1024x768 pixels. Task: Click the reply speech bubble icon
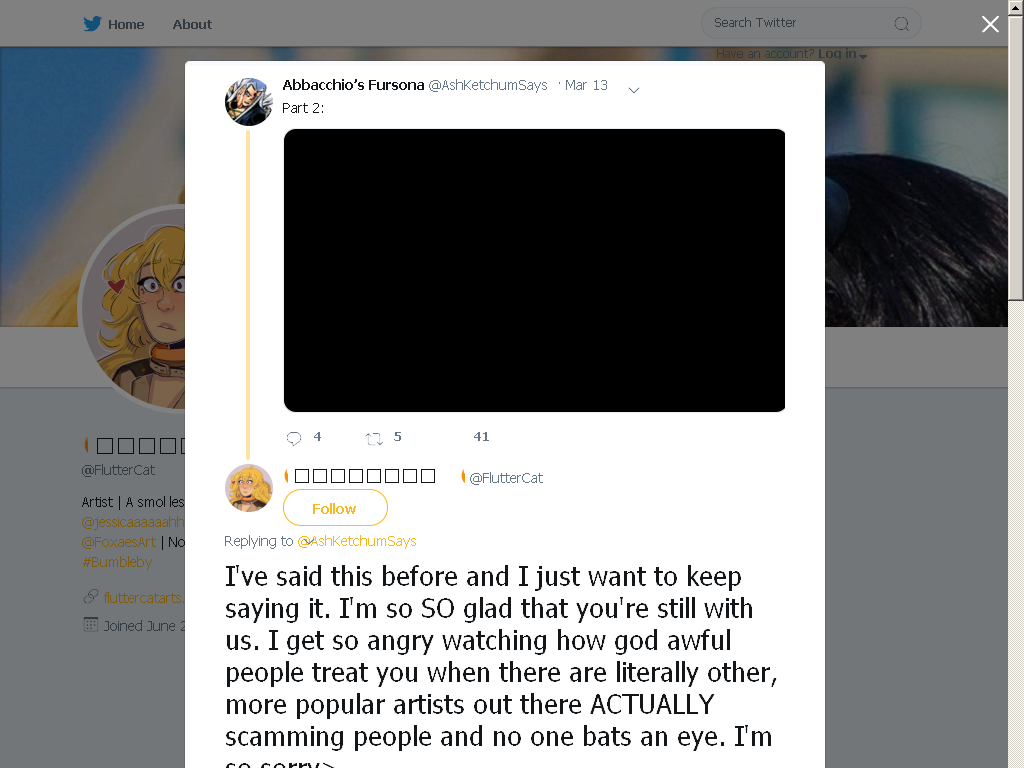pyautogui.click(x=294, y=438)
